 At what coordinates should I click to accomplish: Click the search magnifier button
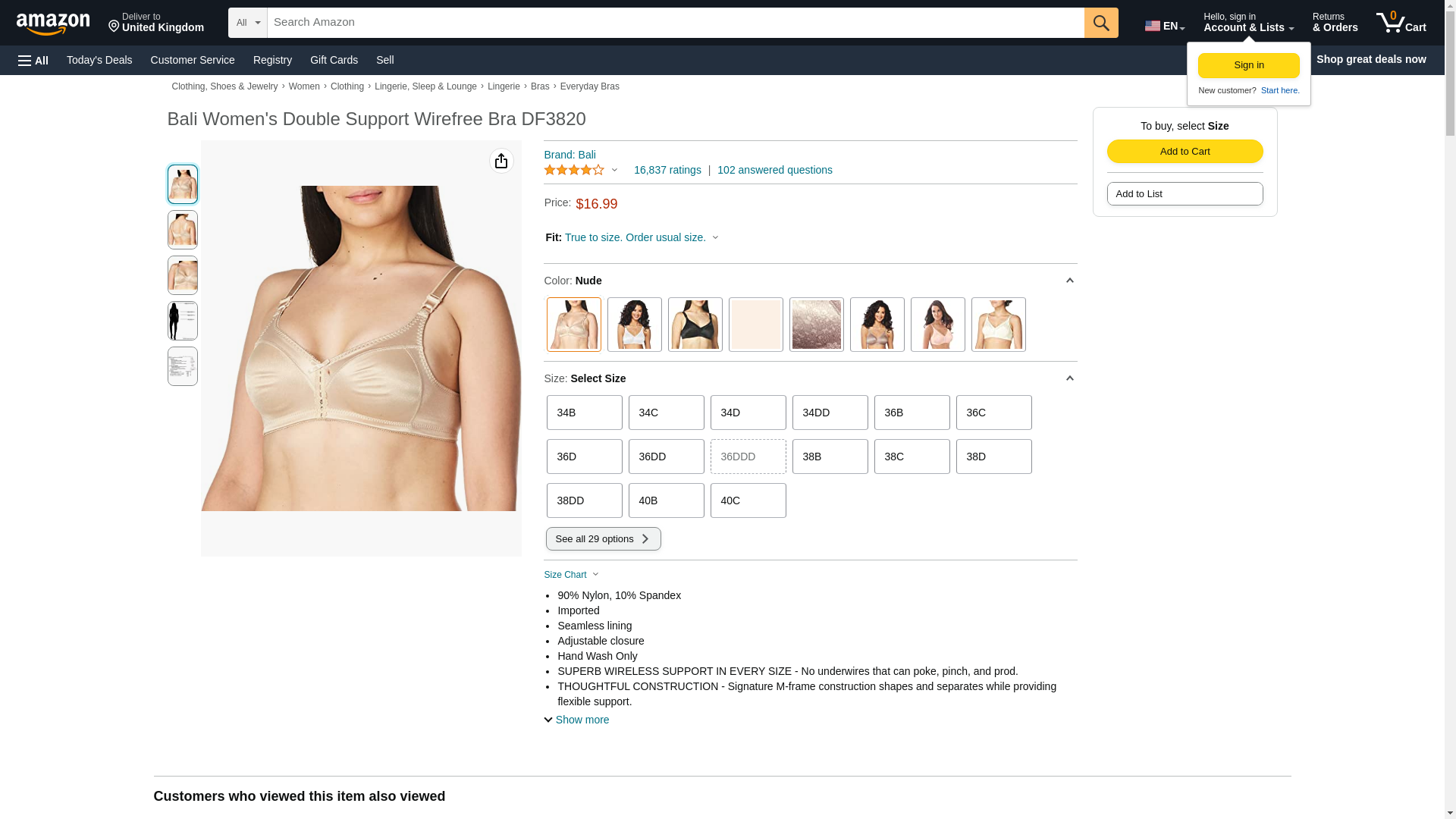click(x=1101, y=23)
